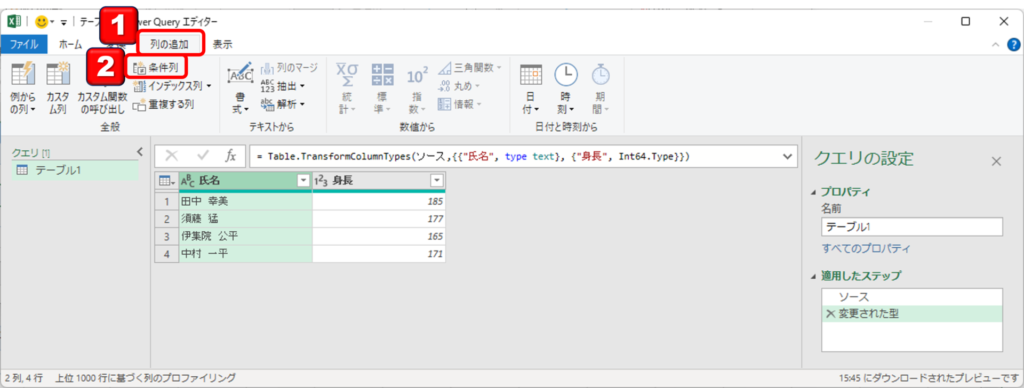This screenshot has width=1024, height=388.
Task: Select cell 田中 幸美
Action: pos(245,201)
